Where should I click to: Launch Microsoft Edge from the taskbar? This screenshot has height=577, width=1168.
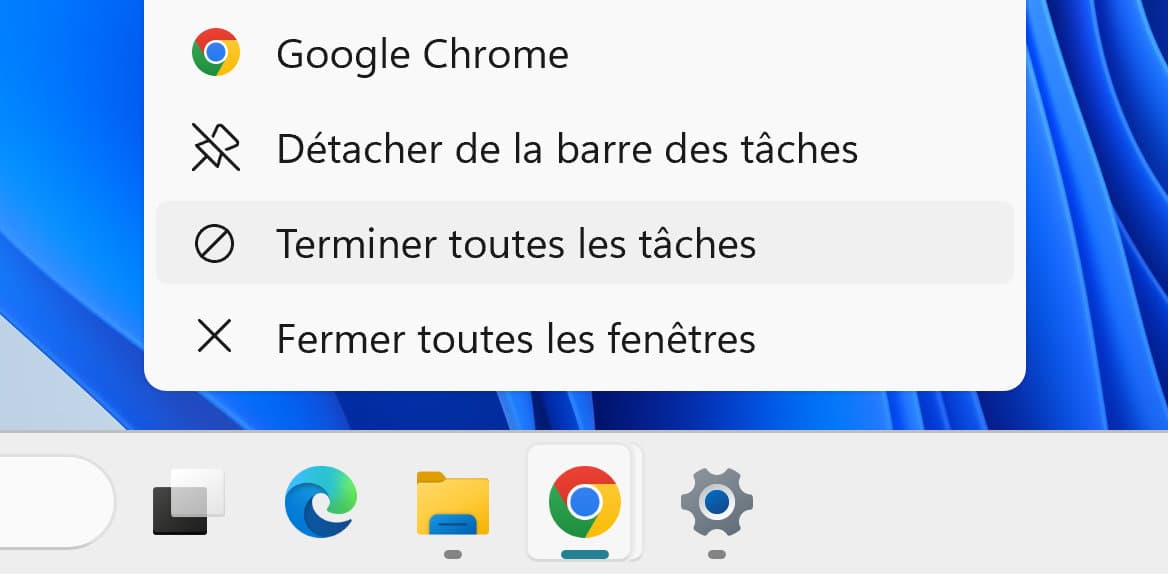[318, 501]
